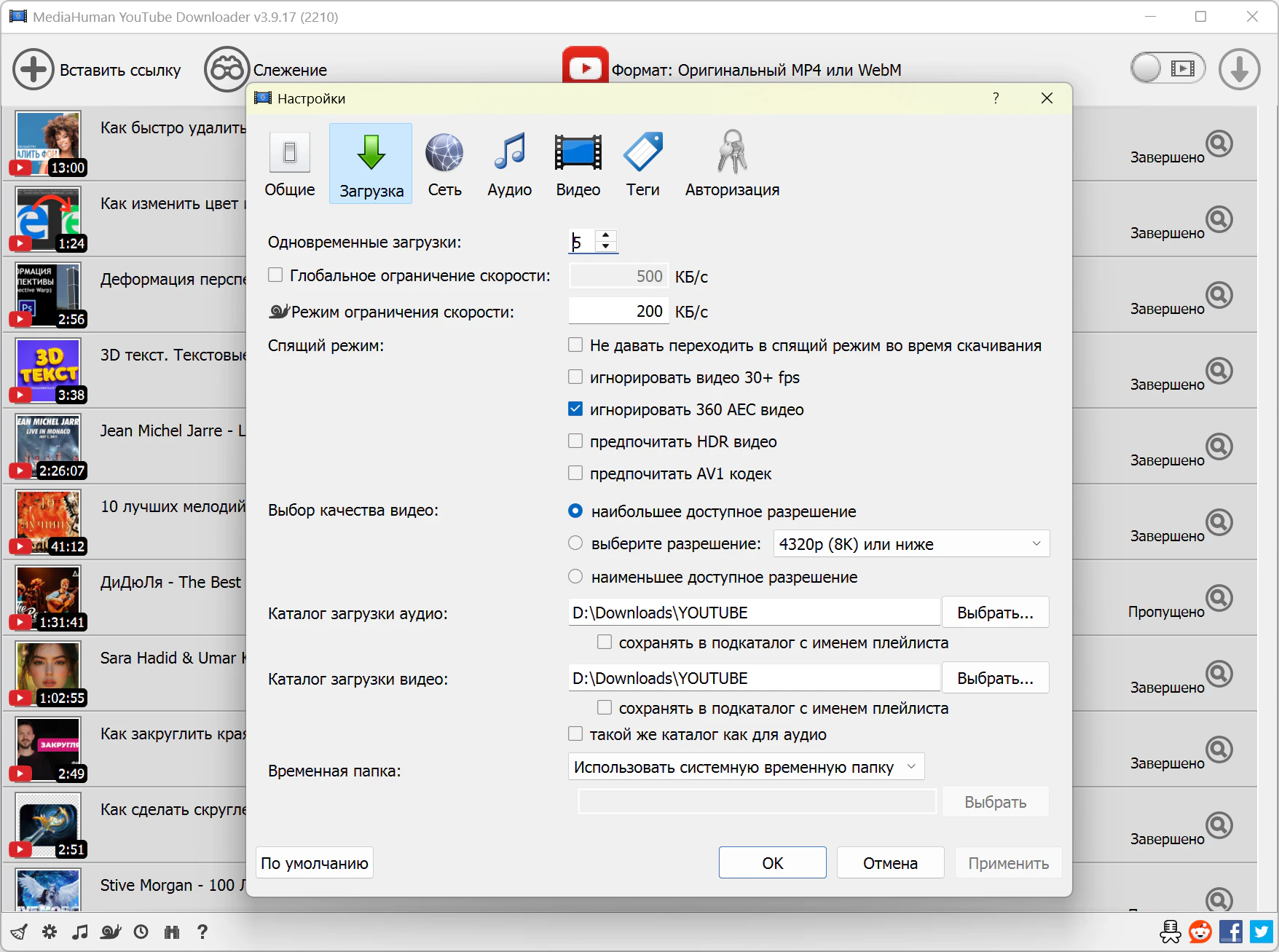Select the Загрузка settings tab

click(371, 164)
